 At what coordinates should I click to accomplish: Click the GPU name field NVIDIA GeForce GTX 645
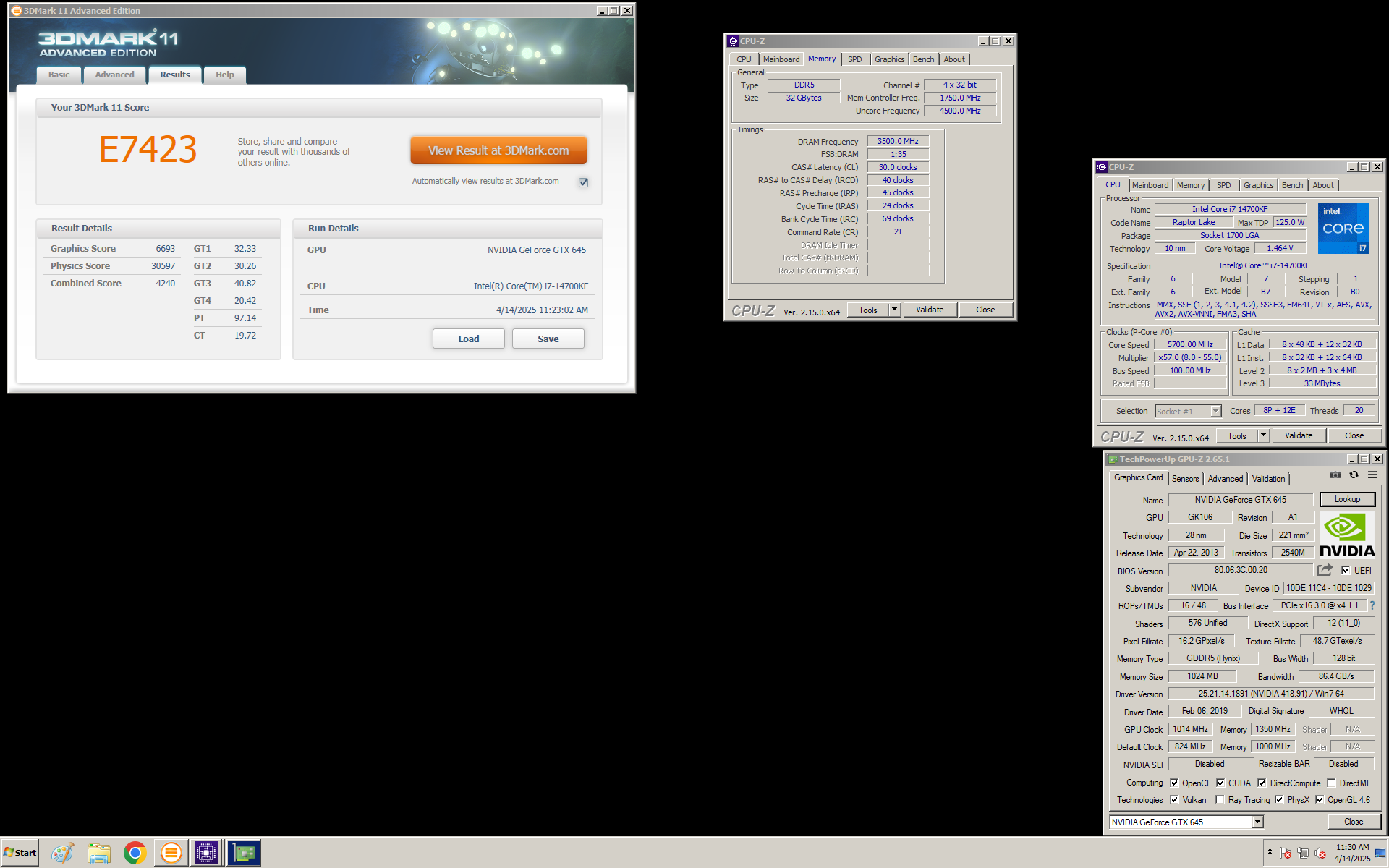[x=1240, y=500]
